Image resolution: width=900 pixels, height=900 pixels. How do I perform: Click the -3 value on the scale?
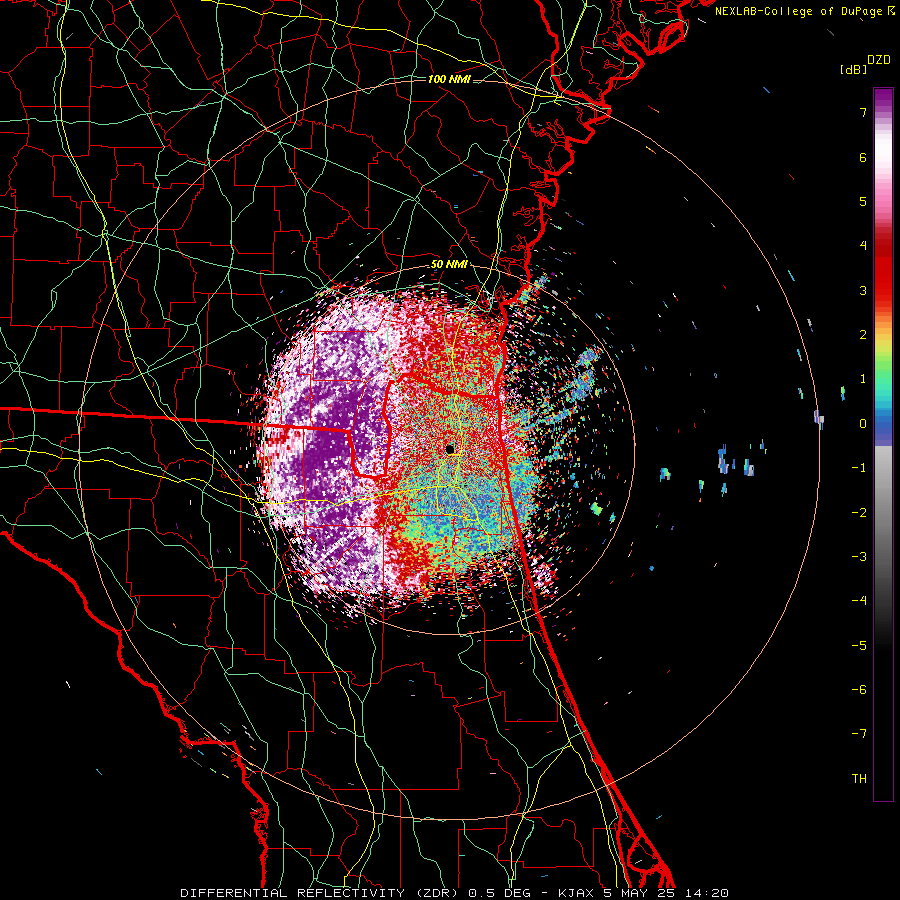click(x=859, y=556)
